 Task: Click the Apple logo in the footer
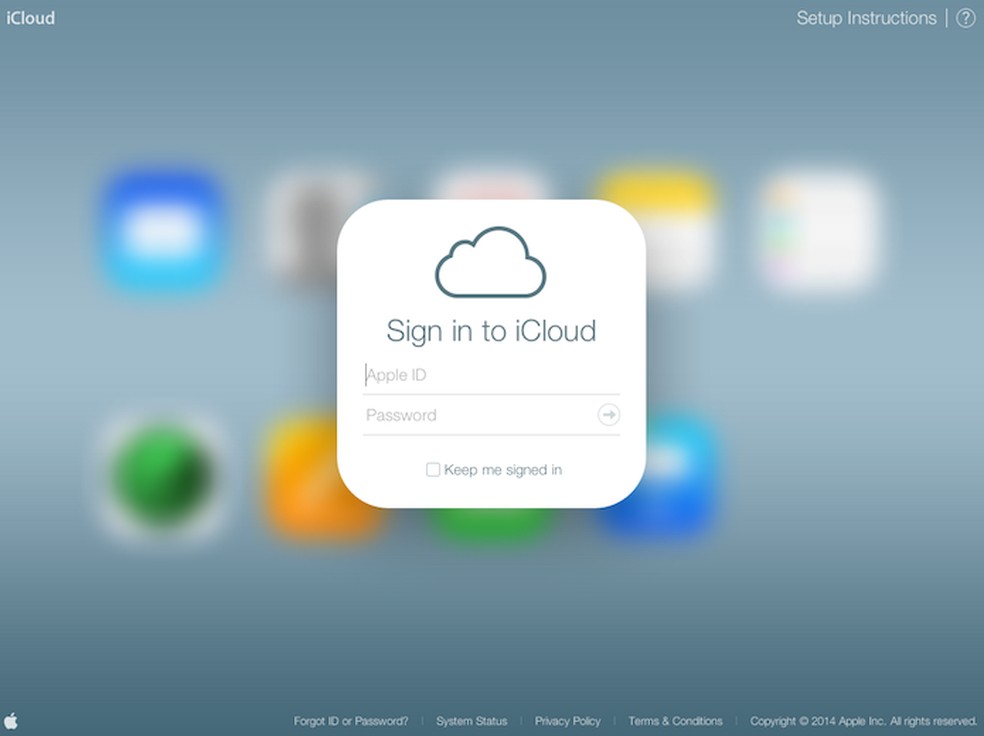pyautogui.click(x=12, y=720)
